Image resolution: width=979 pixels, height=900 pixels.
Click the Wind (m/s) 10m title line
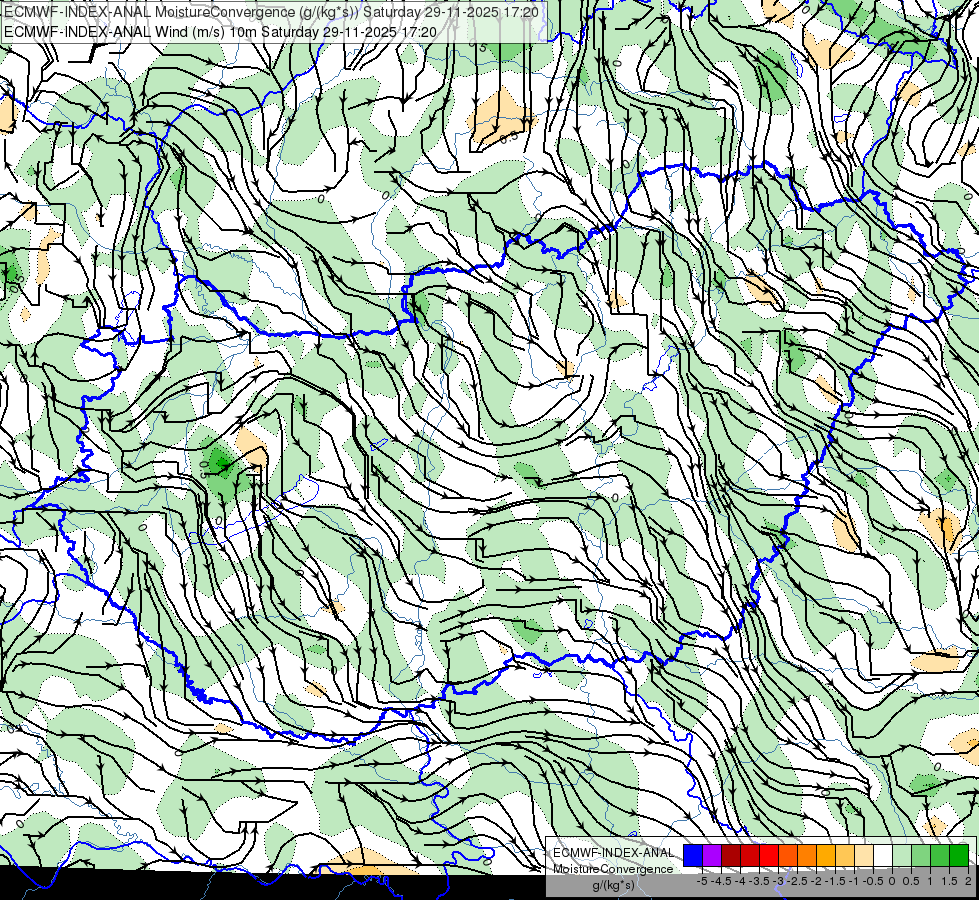click(220, 32)
